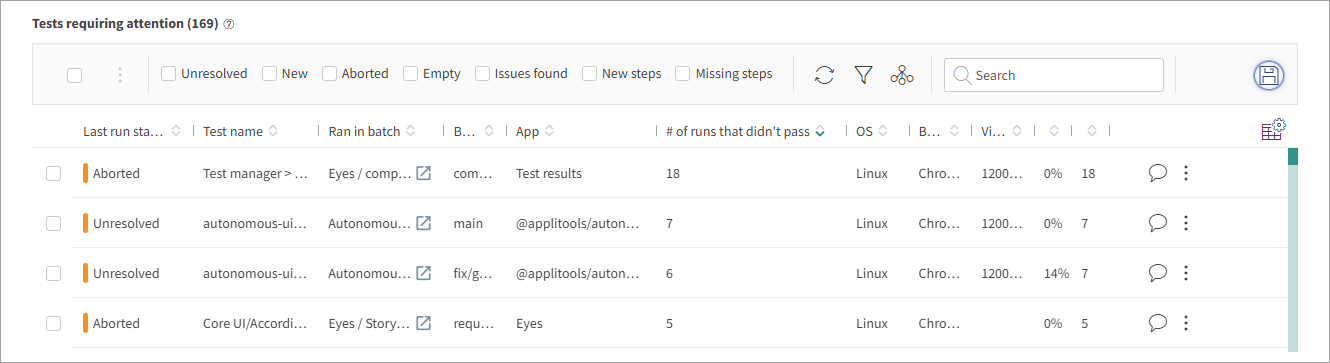Open comments for row with 7 failures
Image resolution: width=1330 pixels, height=363 pixels.
1158,223
